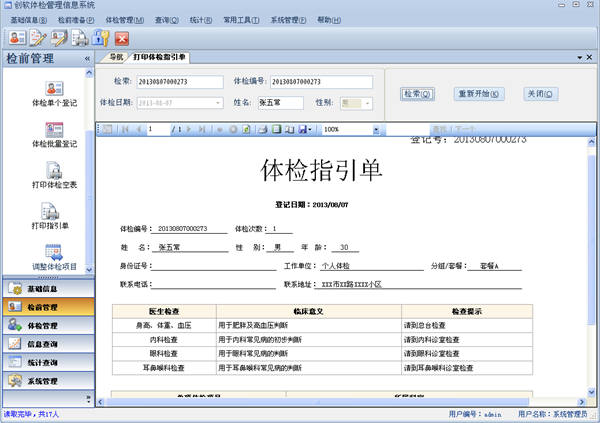This screenshot has width=600, height=423.
Task: Print the report using the printer icon
Action: (263, 129)
